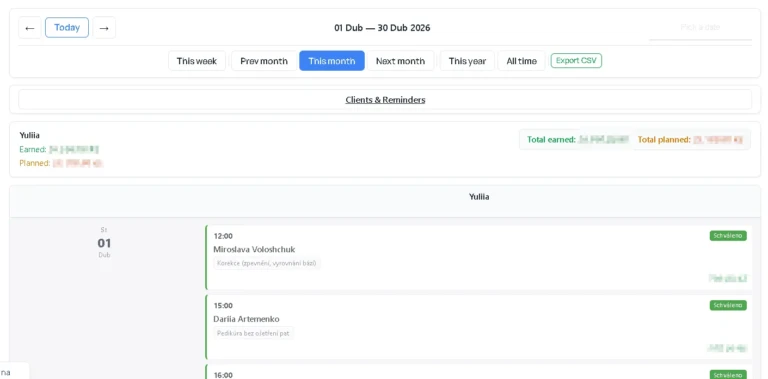Open the Pick a date field
Image resolution: width=768 pixels, height=379 pixels.
click(700, 27)
